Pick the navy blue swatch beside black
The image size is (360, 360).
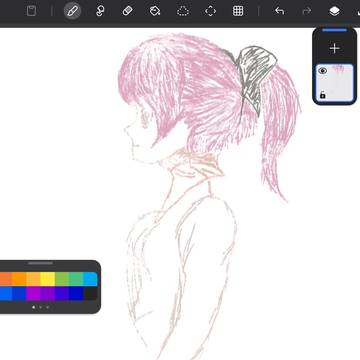[x=76, y=293]
